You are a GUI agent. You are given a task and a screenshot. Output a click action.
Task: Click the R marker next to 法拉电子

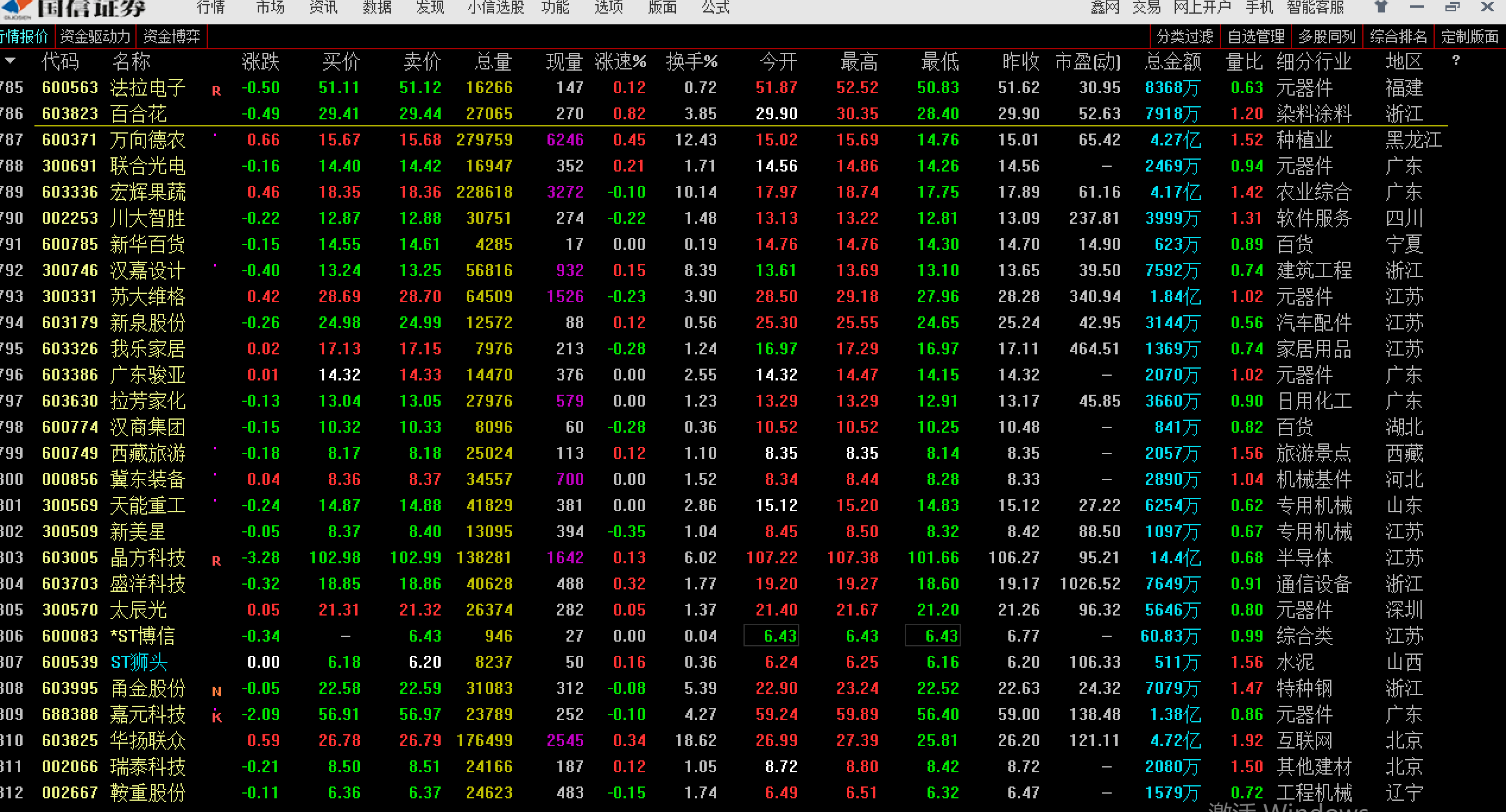[x=216, y=91]
